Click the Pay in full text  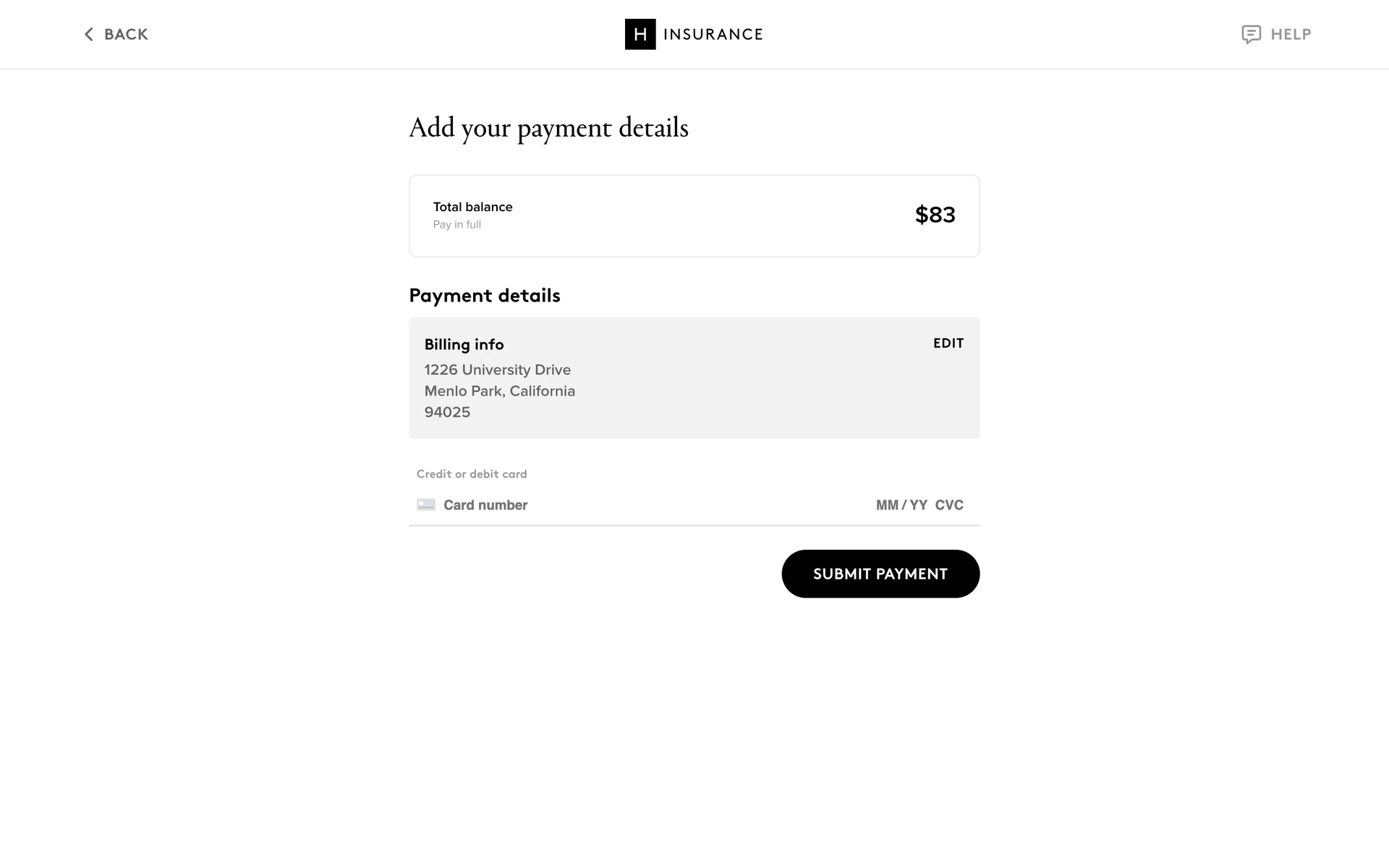456,225
